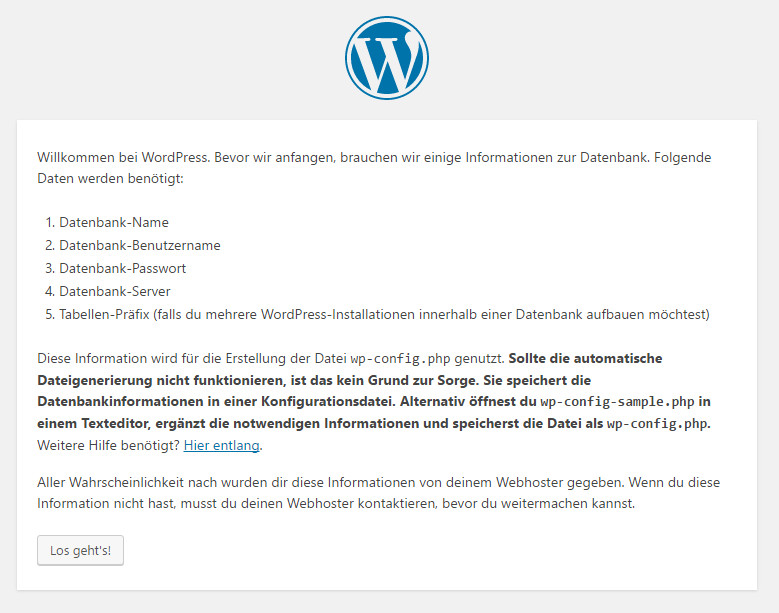Select the "Datenbank-Passwort" list item
Screen dimensions: 779x613
click(x=122, y=268)
